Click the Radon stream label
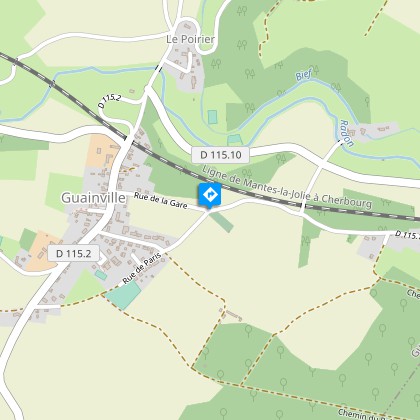The width and height of the screenshot is (420, 420). point(346,133)
